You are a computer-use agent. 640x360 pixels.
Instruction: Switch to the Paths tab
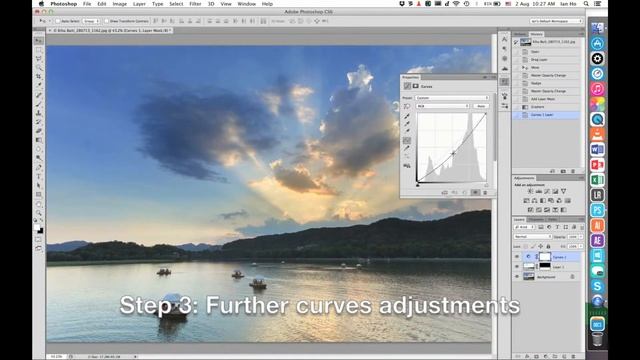tap(552, 220)
